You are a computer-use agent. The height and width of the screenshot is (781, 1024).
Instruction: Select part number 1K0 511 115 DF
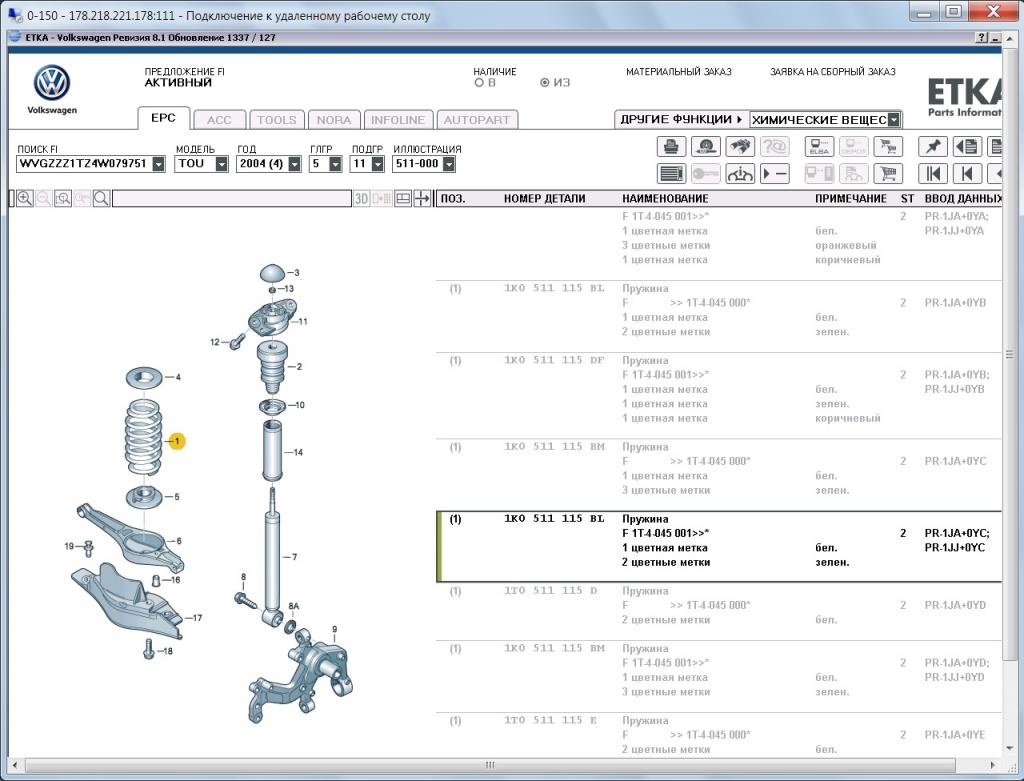click(x=554, y=360)
